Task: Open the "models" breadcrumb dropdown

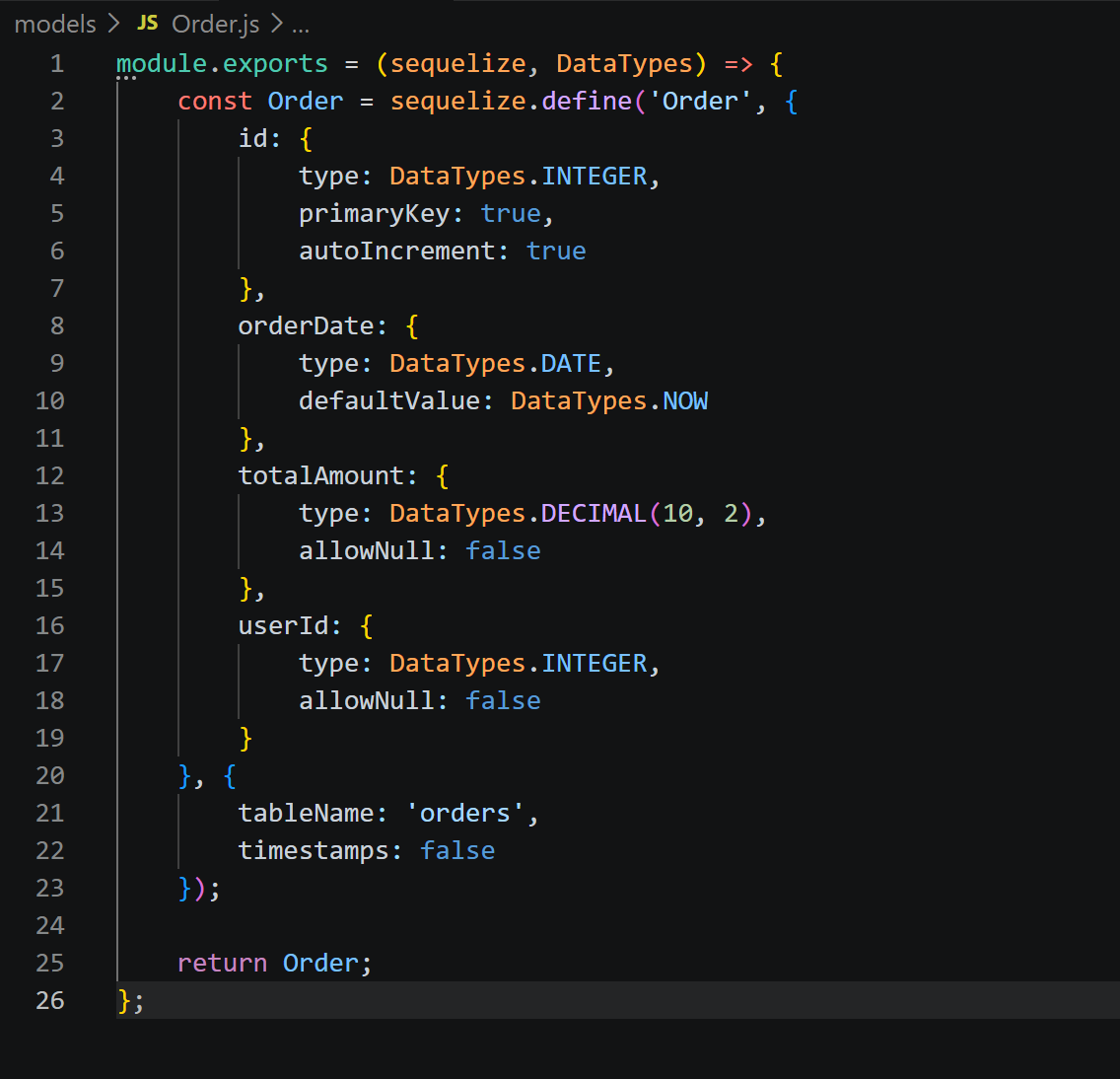Action: 54,24
